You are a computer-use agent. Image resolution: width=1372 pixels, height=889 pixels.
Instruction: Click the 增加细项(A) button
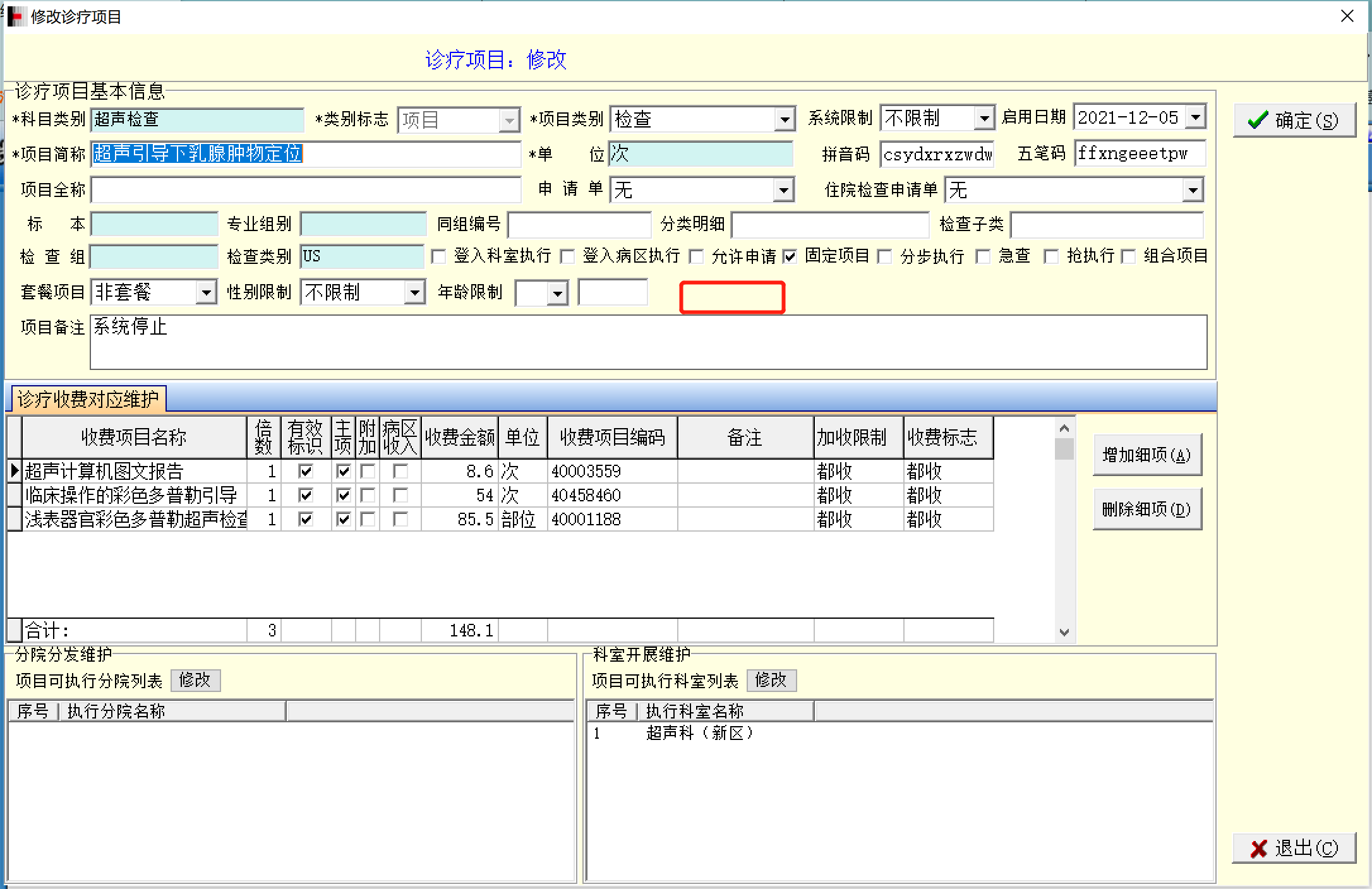1146,455
